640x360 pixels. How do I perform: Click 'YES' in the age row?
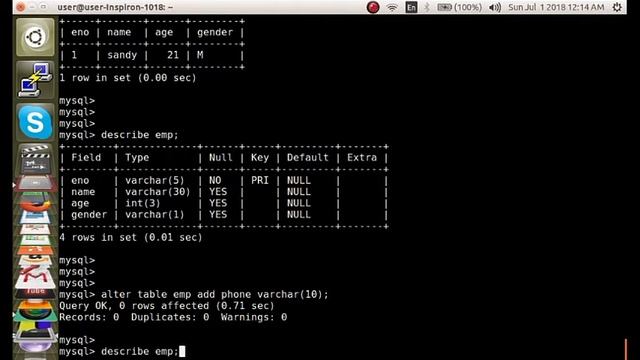(218, 203)
